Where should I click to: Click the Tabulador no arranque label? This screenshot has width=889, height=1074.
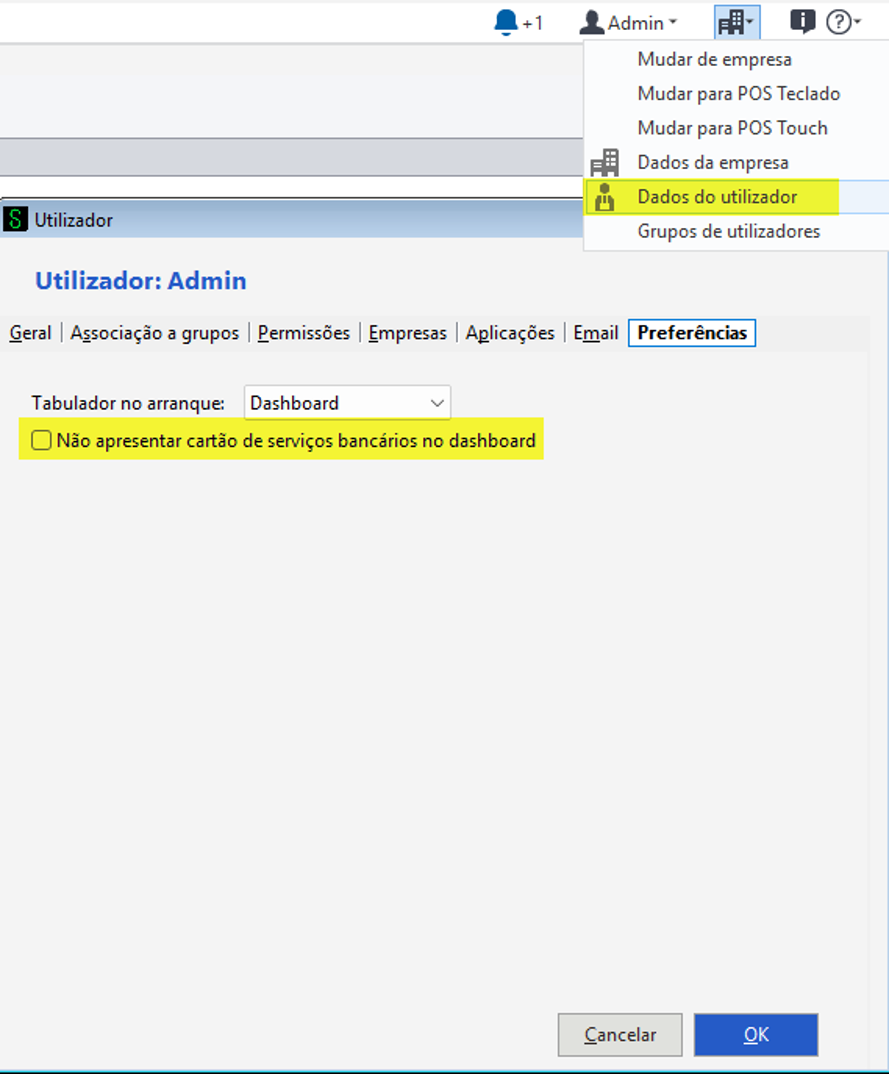[x=128, y=403]
